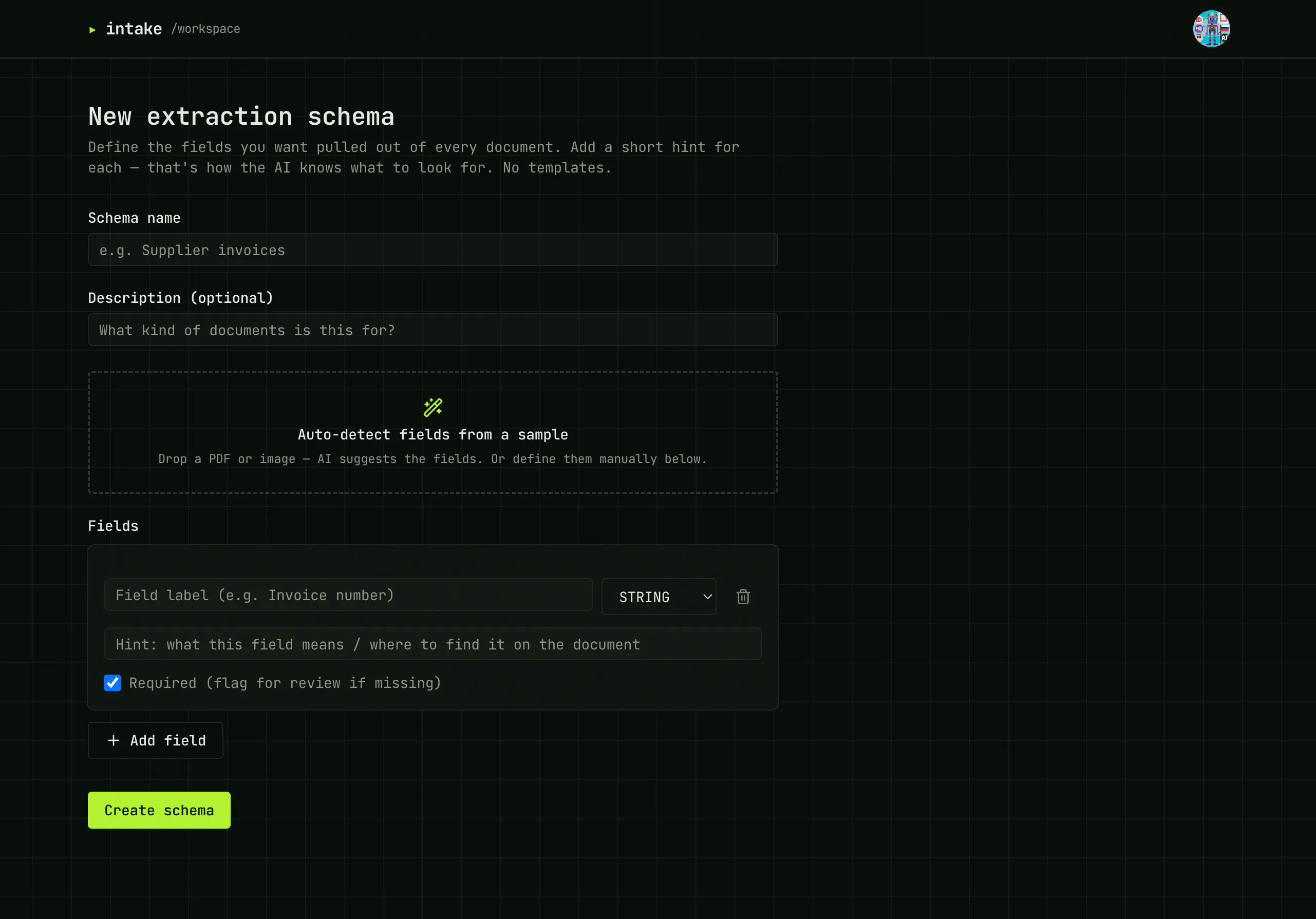
Task: Open the /workspace breadcrumb
Action: [x=205, y=29]
